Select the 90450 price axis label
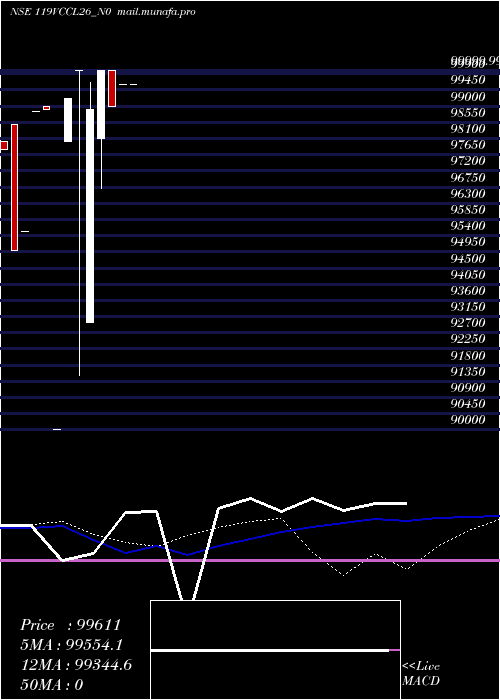The image size is (500, 700). [x=468, y=404]
